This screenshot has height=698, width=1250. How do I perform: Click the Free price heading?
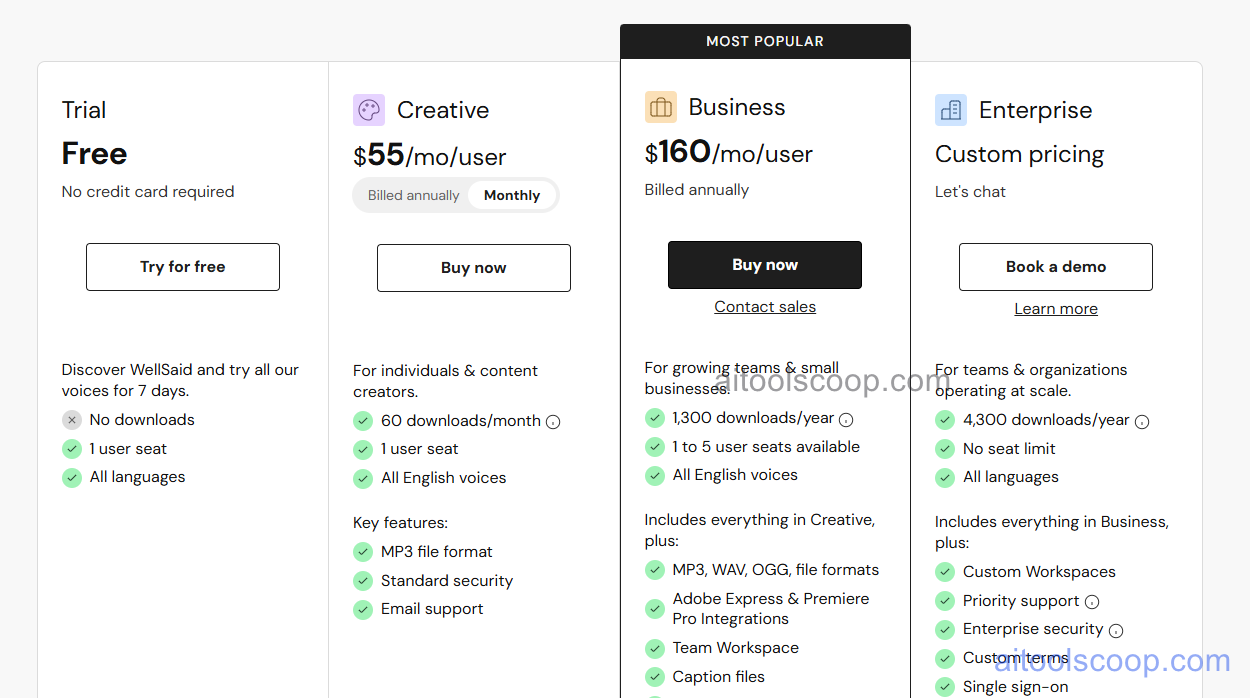click(94, 154)
